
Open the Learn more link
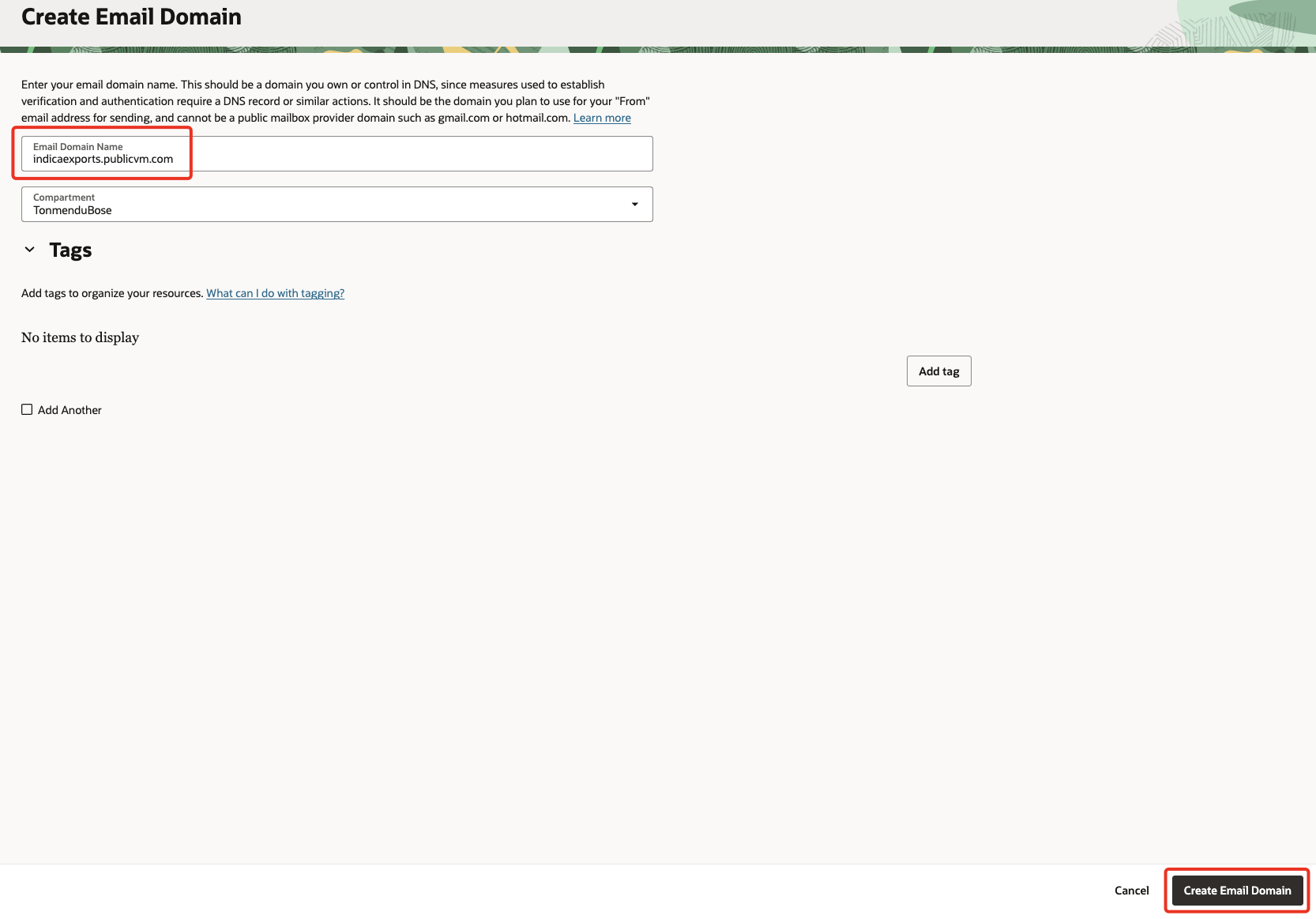pos(601,117)
